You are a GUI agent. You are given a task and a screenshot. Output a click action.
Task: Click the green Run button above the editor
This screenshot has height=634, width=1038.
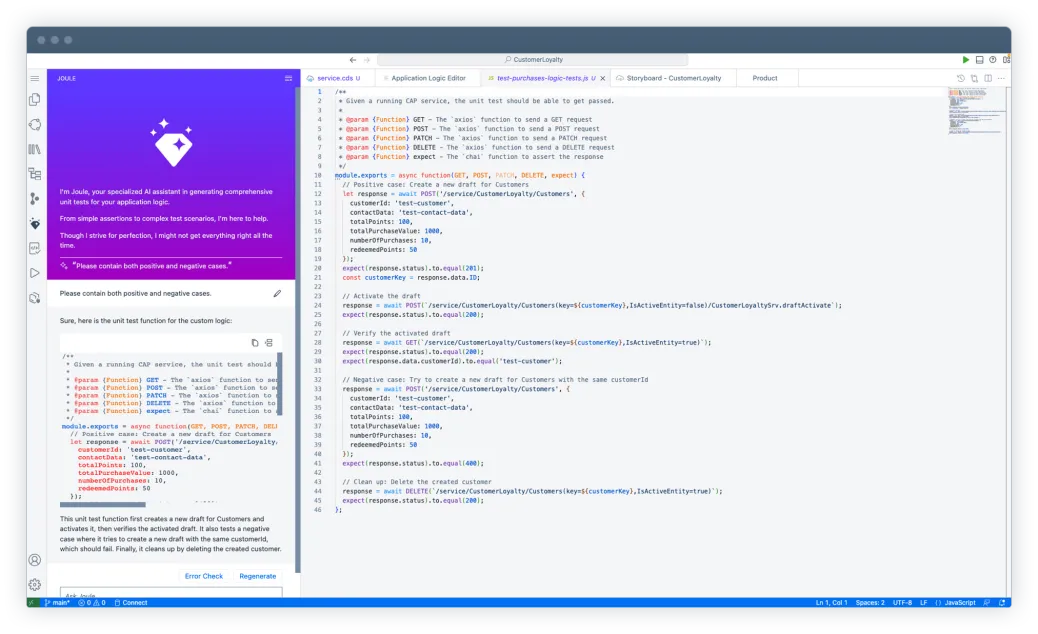point(965,59)
